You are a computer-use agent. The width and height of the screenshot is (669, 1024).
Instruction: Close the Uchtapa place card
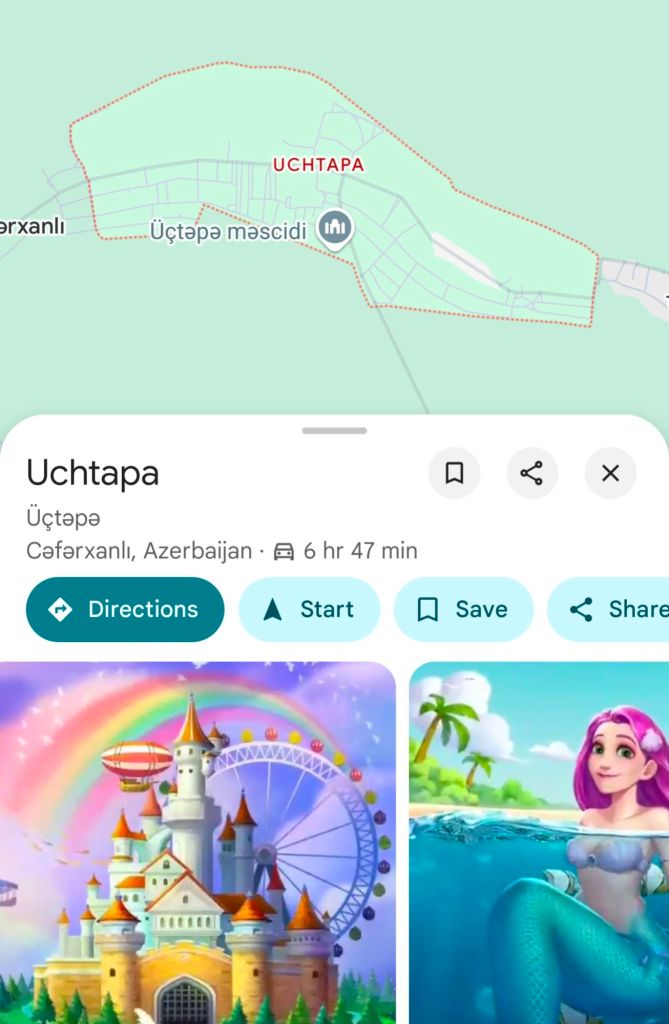[610, 473]
